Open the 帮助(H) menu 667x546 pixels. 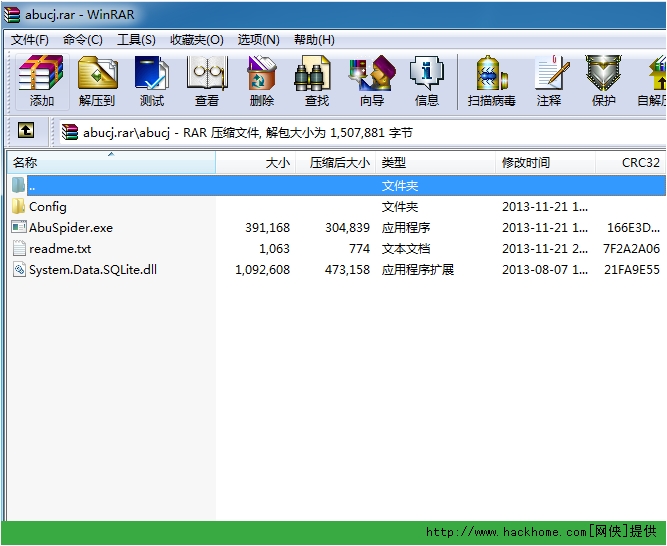click(314, 40)
